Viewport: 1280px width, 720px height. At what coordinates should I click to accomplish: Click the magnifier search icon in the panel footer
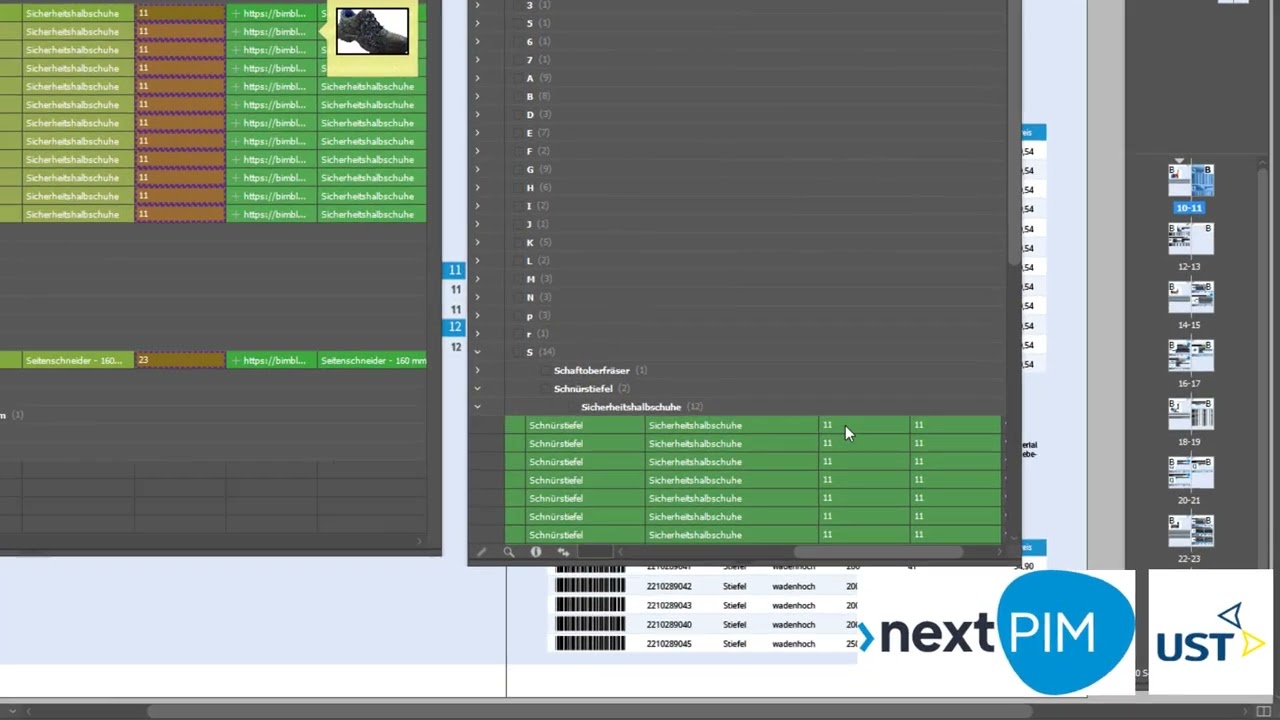[x=508, y=552]
